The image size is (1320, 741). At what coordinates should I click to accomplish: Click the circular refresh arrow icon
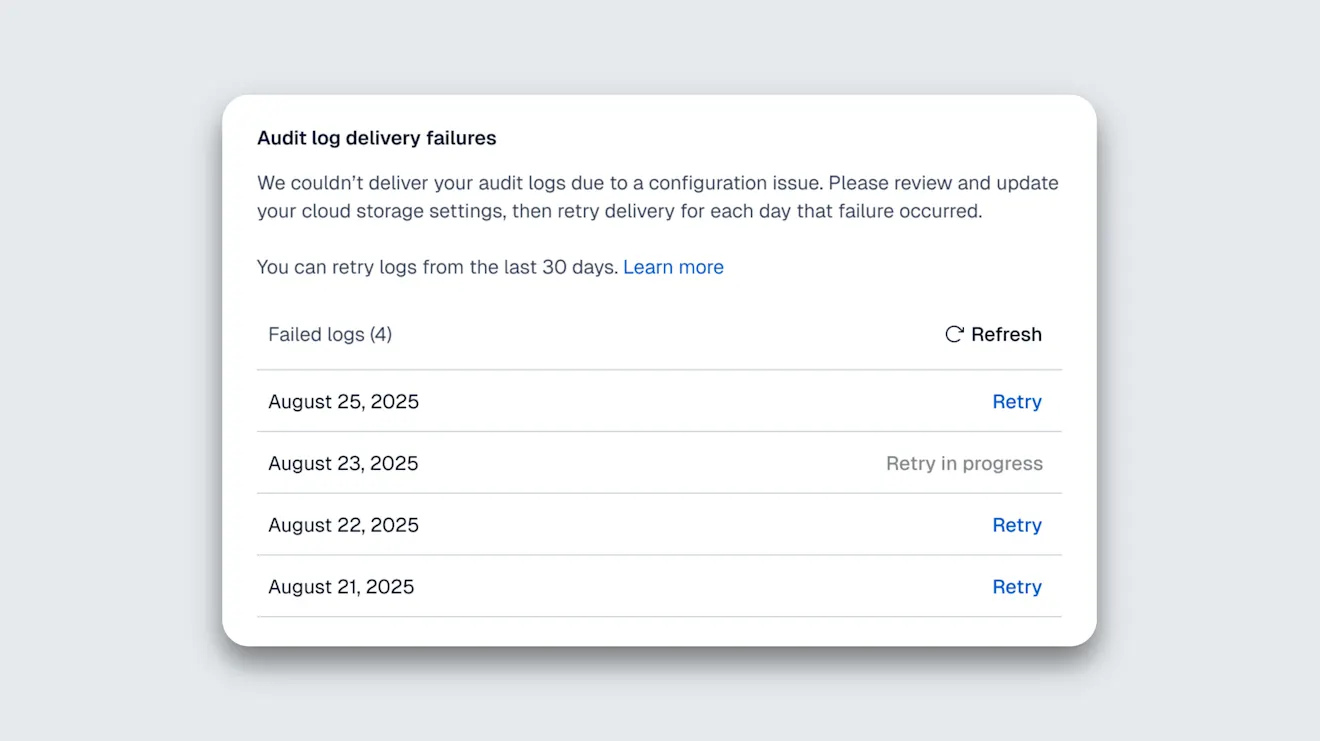point(953,334)
